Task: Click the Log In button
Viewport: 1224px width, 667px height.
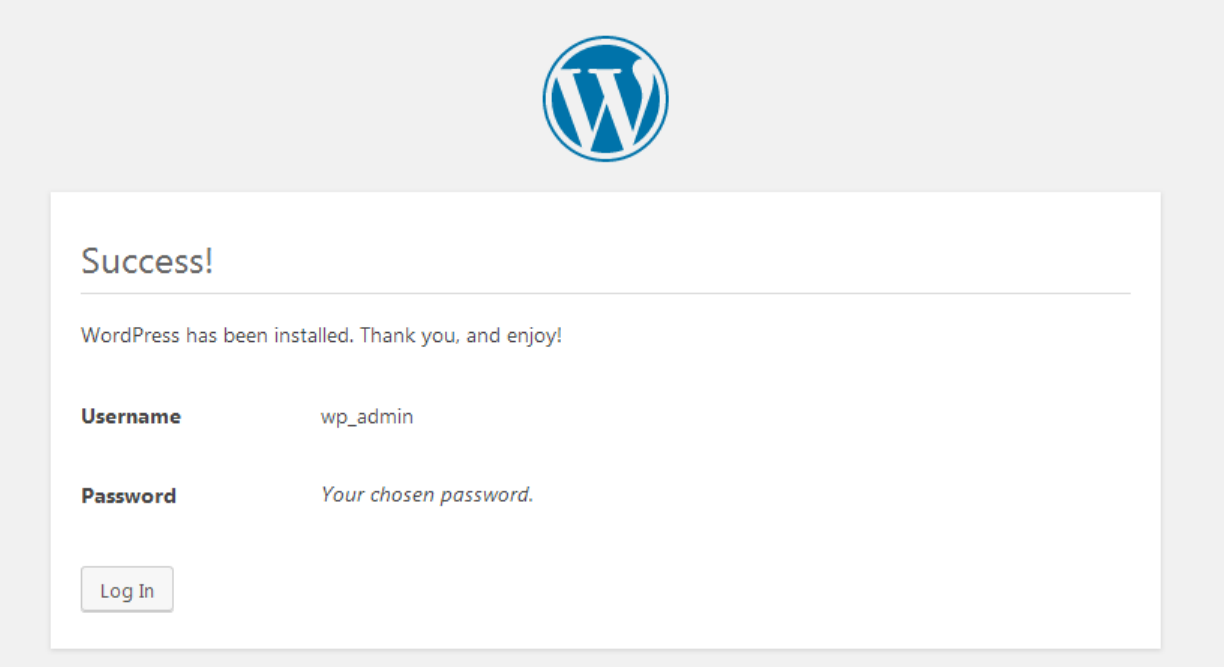Action: point(127,590)
